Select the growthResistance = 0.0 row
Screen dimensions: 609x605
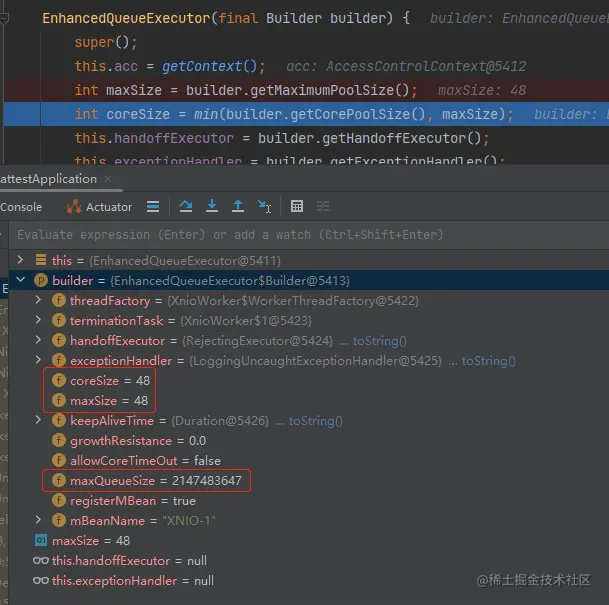tap(308, 441)
